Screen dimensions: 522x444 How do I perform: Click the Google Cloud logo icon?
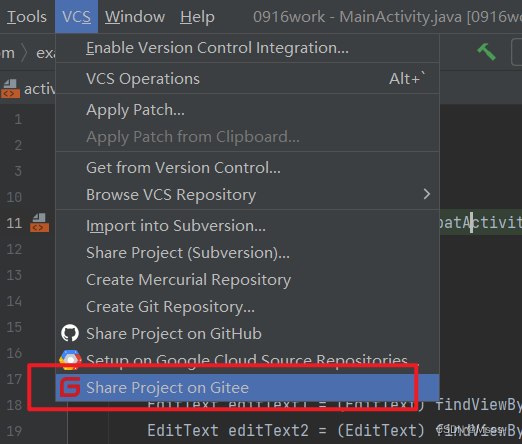pos(70,359)
